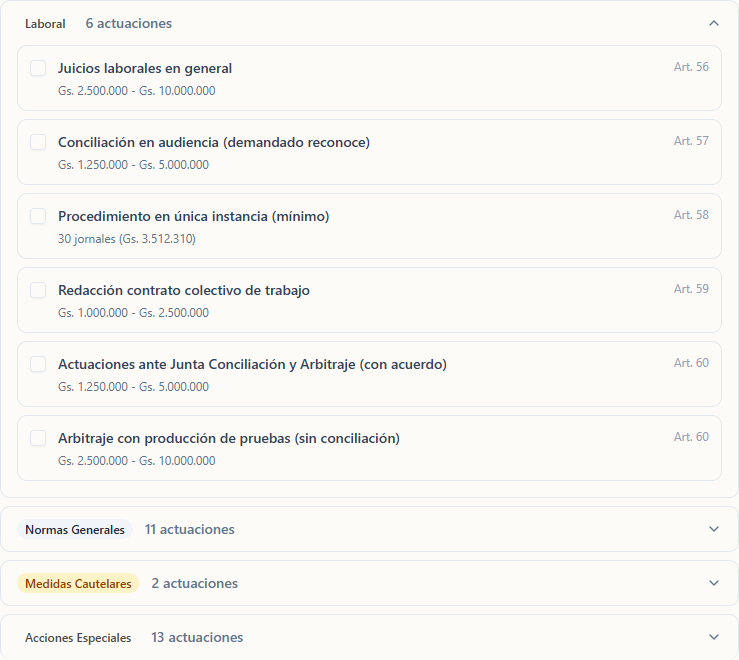739x660 pixels.
Task: Click '13 actuaciones' count text
Action: [x=197, y=637]
